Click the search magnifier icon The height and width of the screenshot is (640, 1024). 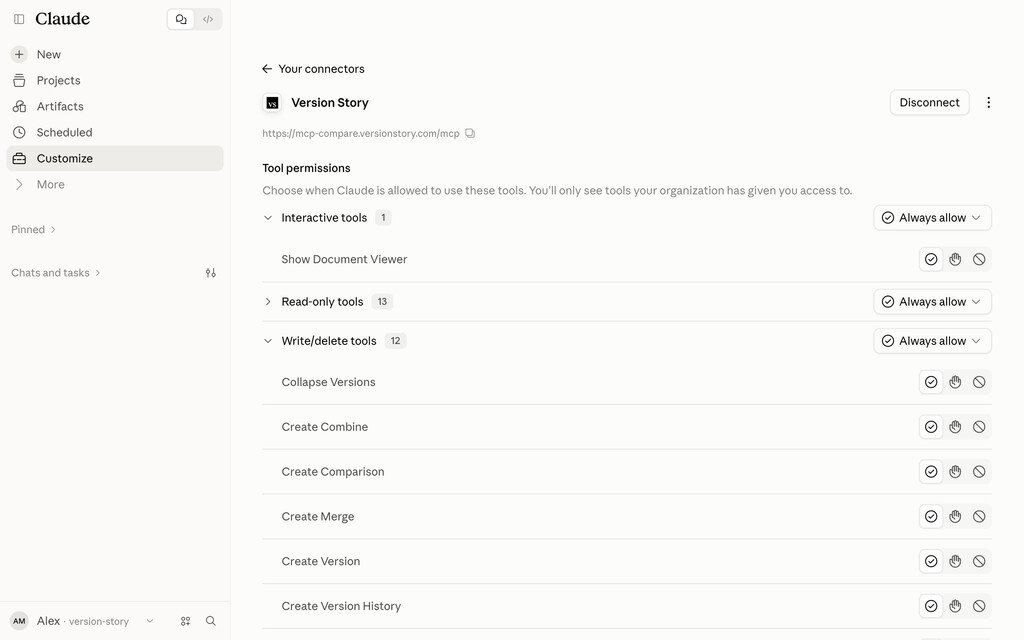[x=210, y=621]
